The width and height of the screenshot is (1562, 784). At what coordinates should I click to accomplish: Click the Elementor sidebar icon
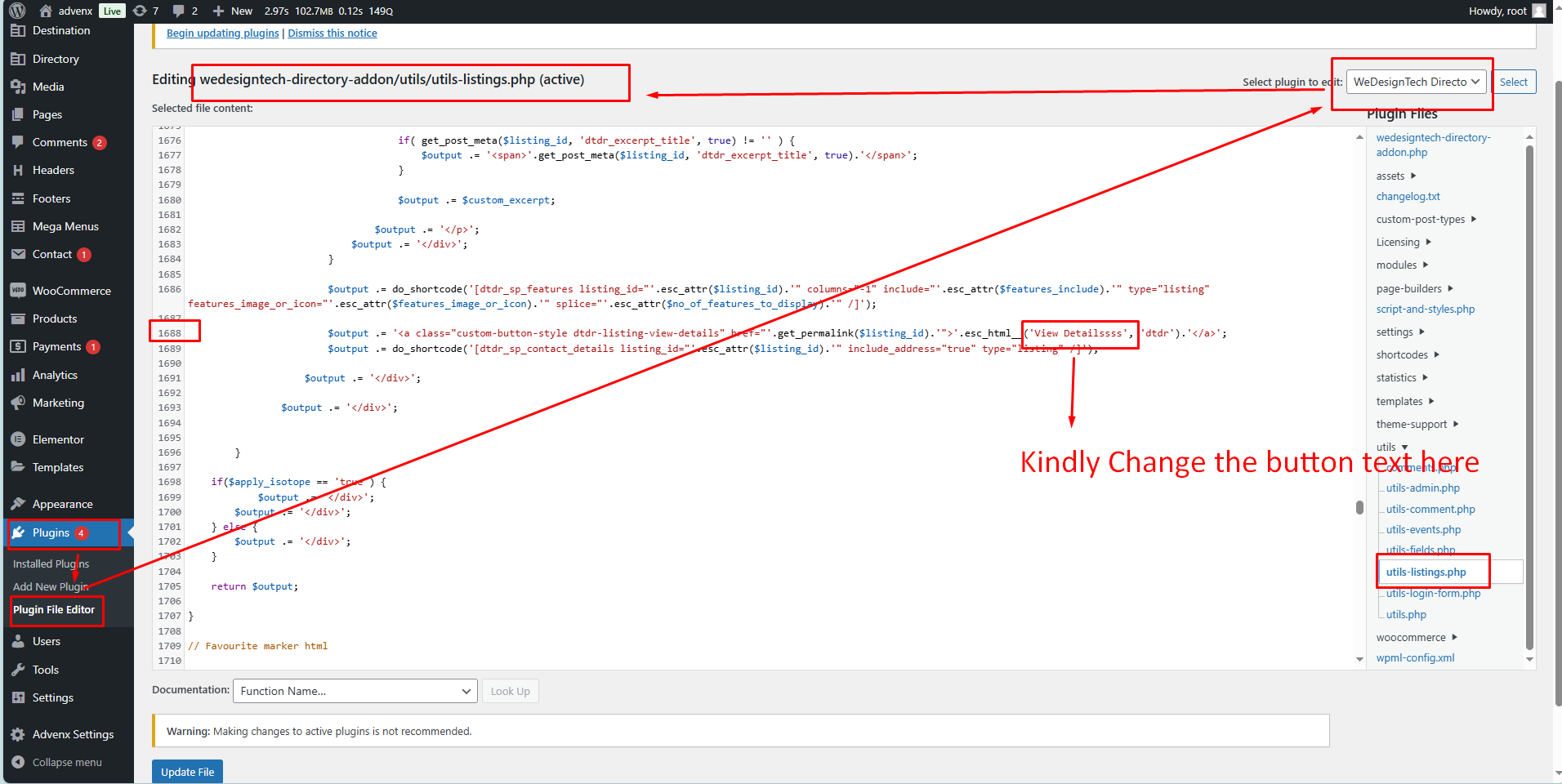pyautogui.click(x=18, y=439)
